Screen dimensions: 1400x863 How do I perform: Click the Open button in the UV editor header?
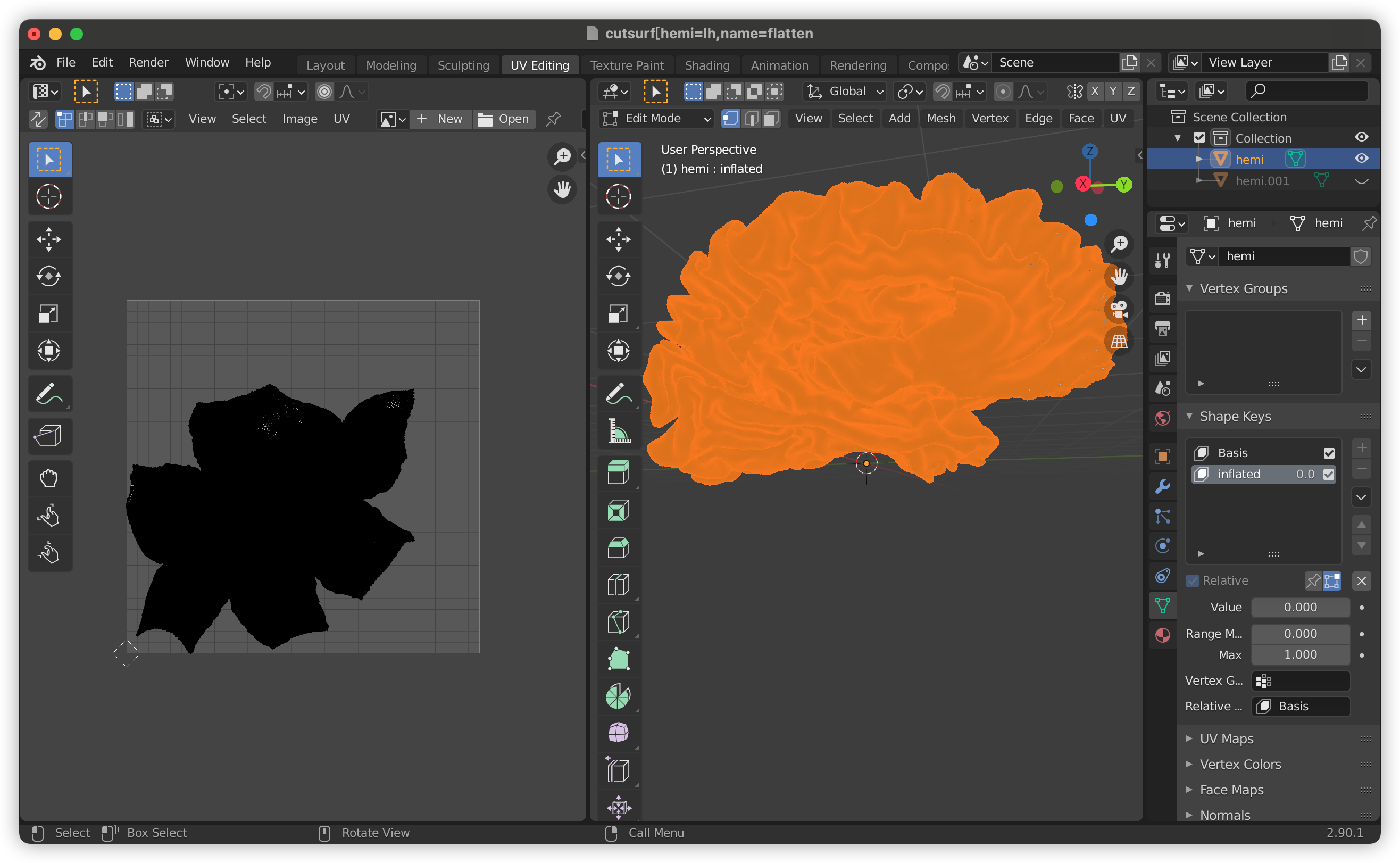(x=505, y=119)
